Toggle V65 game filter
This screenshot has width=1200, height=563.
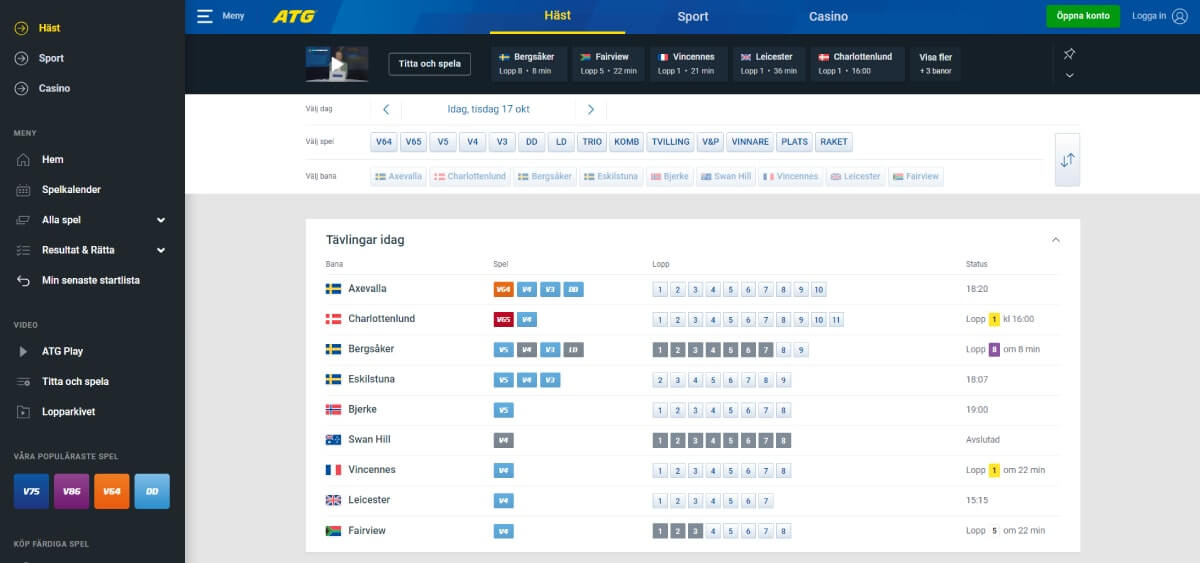pyautogui.click(x=414, y=142)
